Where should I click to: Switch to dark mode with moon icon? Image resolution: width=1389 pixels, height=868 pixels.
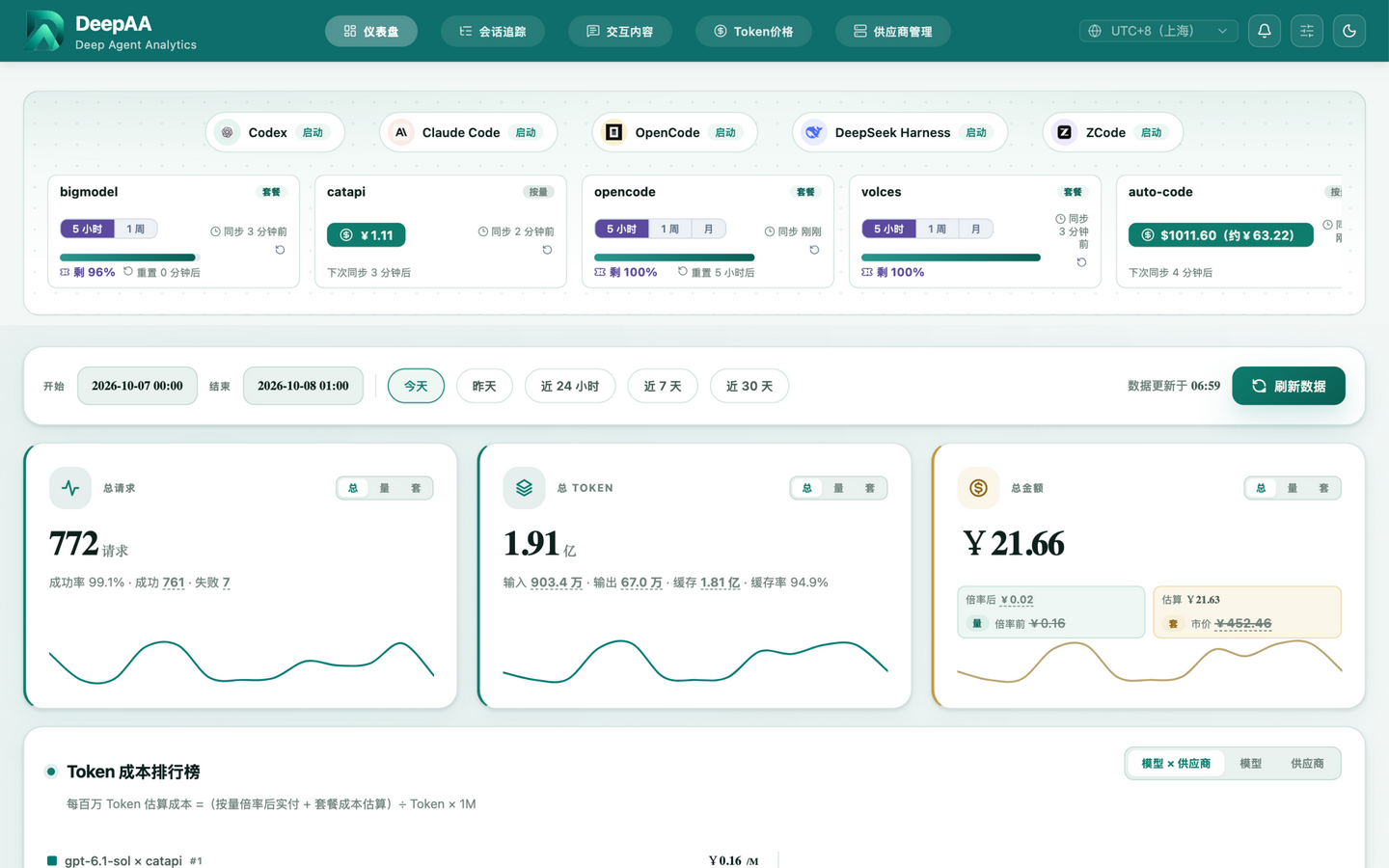1349,31
